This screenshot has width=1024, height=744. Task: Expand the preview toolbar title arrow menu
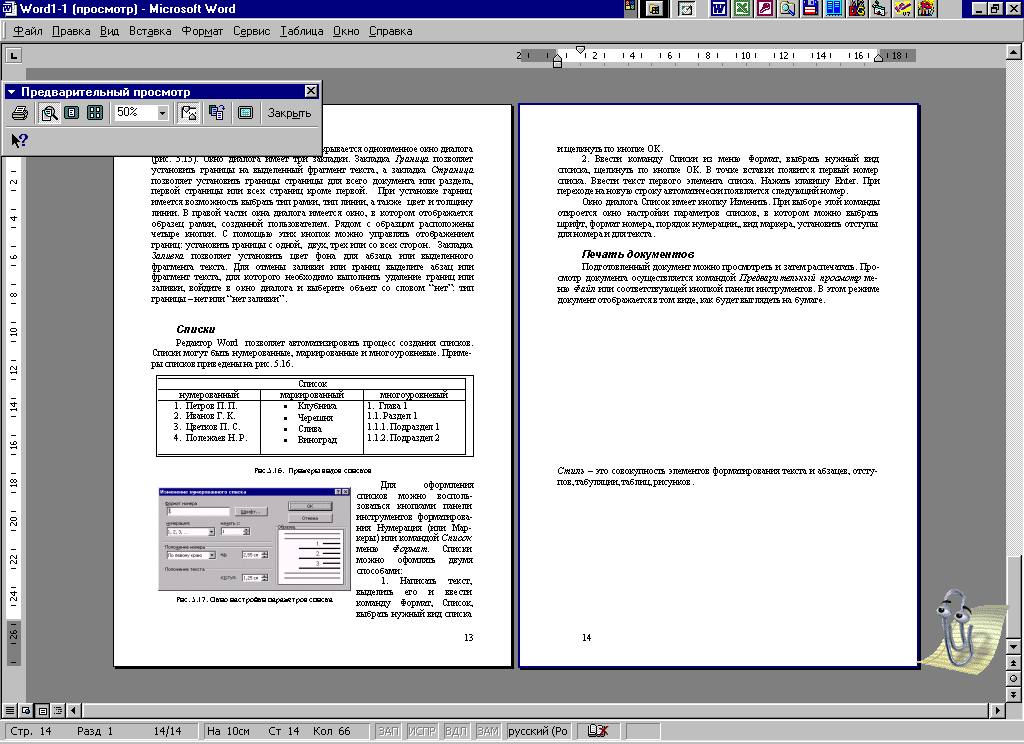(x=11, y=92)
